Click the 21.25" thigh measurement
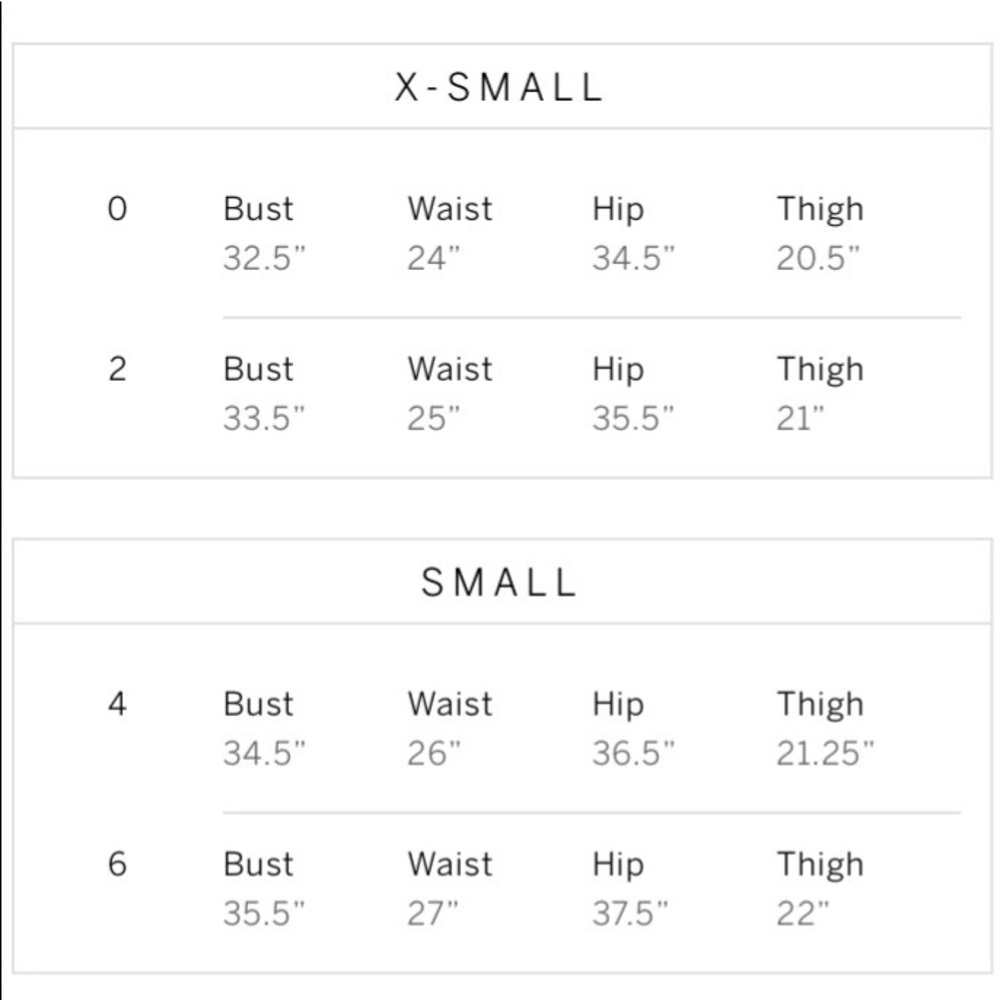 [x=825, y=754]
